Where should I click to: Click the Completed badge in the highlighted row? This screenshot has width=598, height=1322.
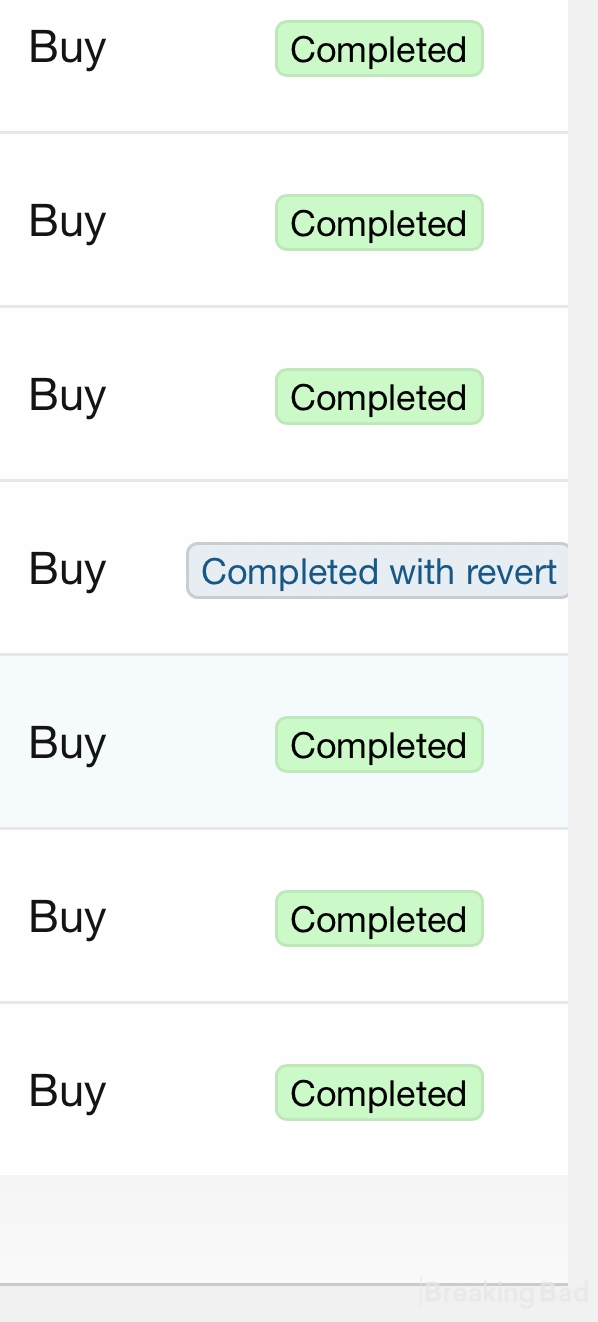[x=379, y=745]
